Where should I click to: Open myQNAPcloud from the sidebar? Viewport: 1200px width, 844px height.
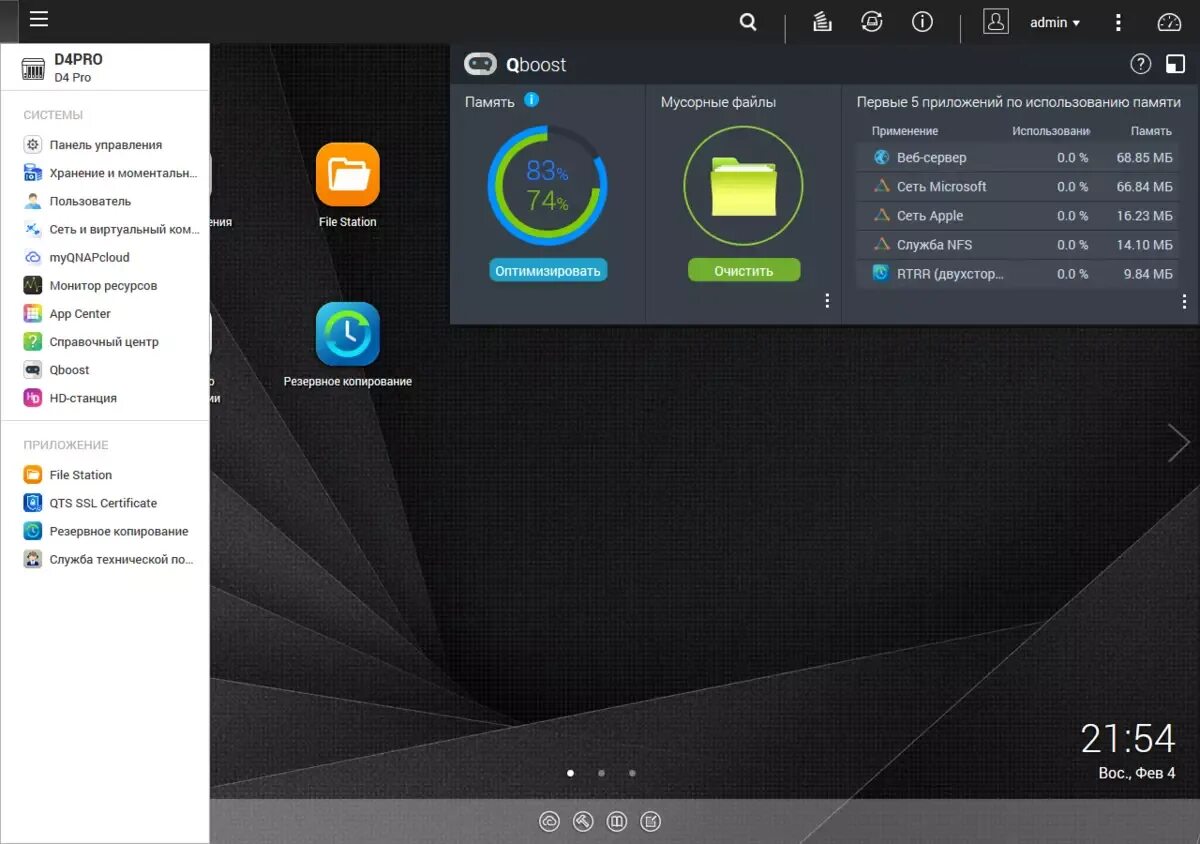[88, 257]
